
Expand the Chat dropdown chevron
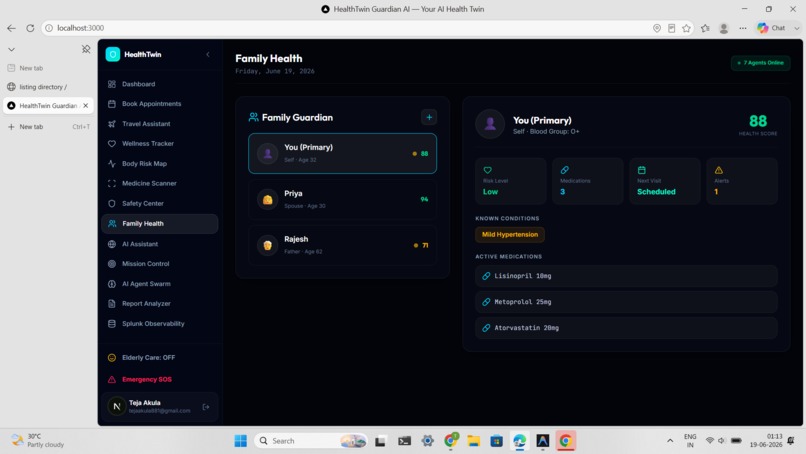tap(797, 28)
